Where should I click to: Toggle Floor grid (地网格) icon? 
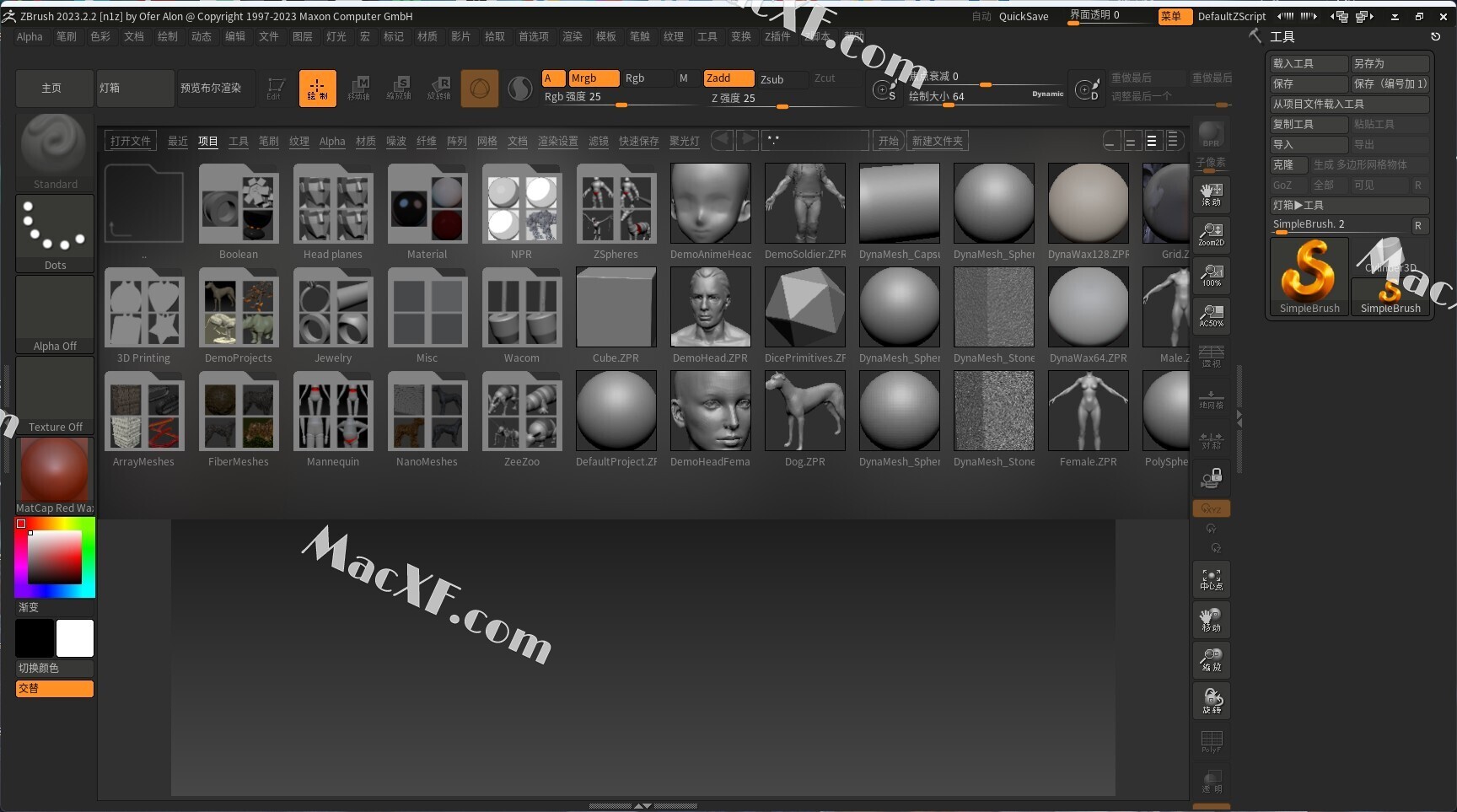click(1212, 400)
